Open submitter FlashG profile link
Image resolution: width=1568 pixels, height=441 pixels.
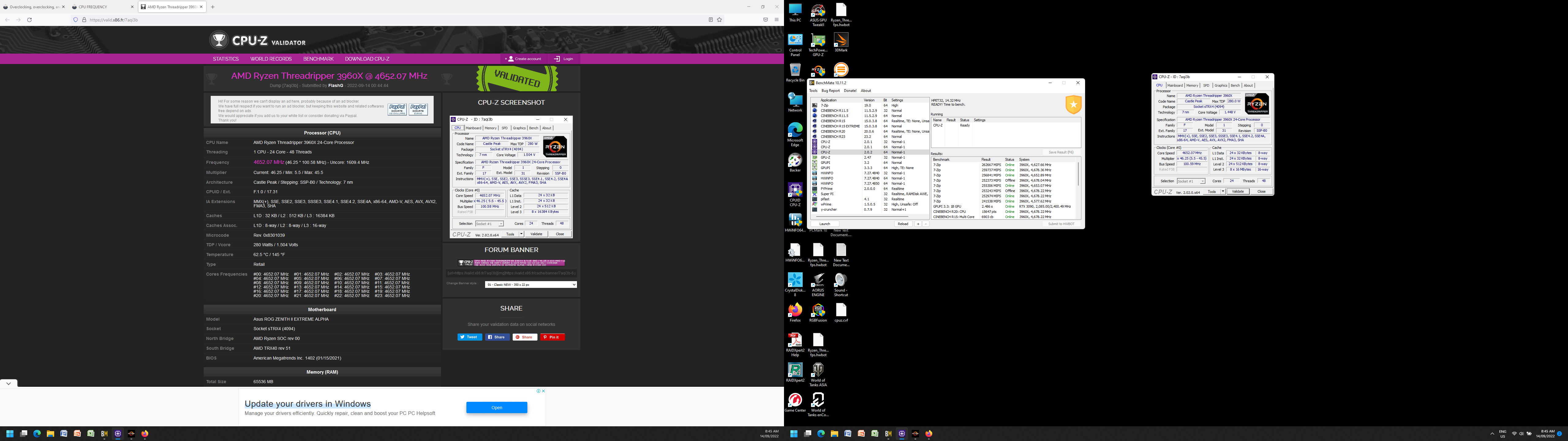[336, 86]
